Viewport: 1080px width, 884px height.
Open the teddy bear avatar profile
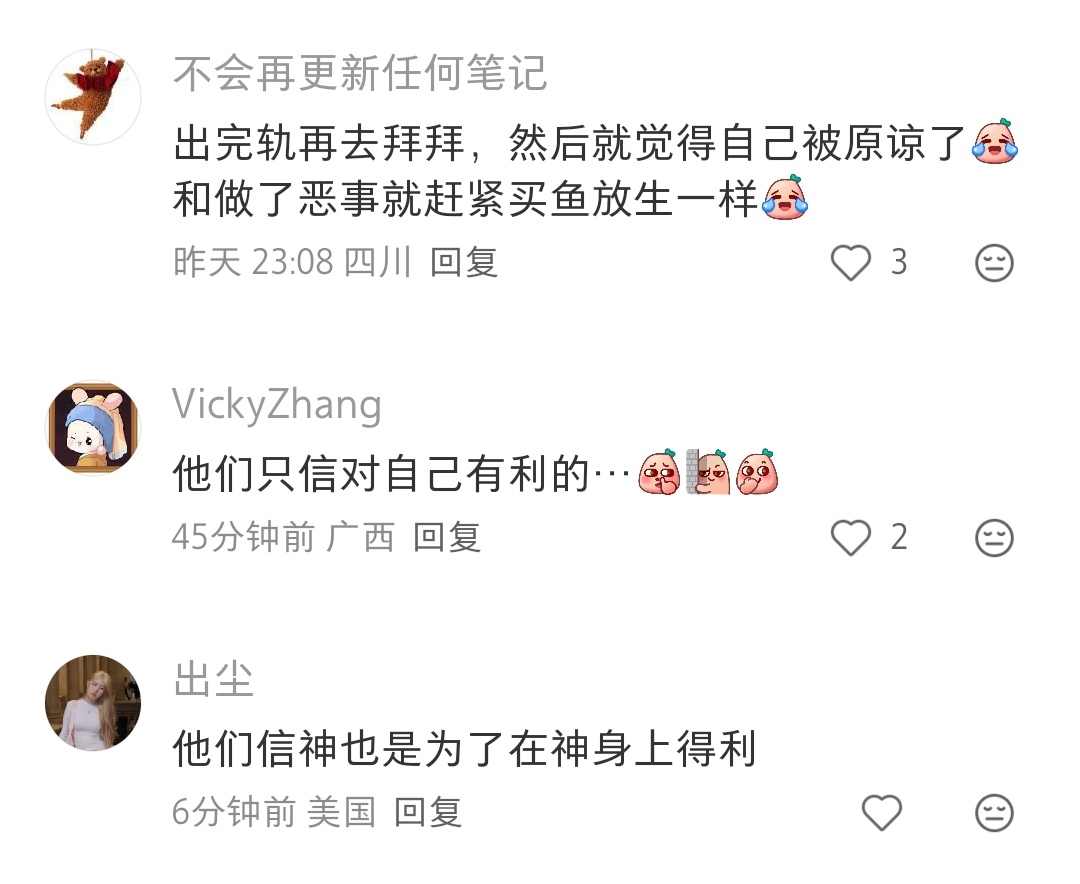click(x=93, y=97)
